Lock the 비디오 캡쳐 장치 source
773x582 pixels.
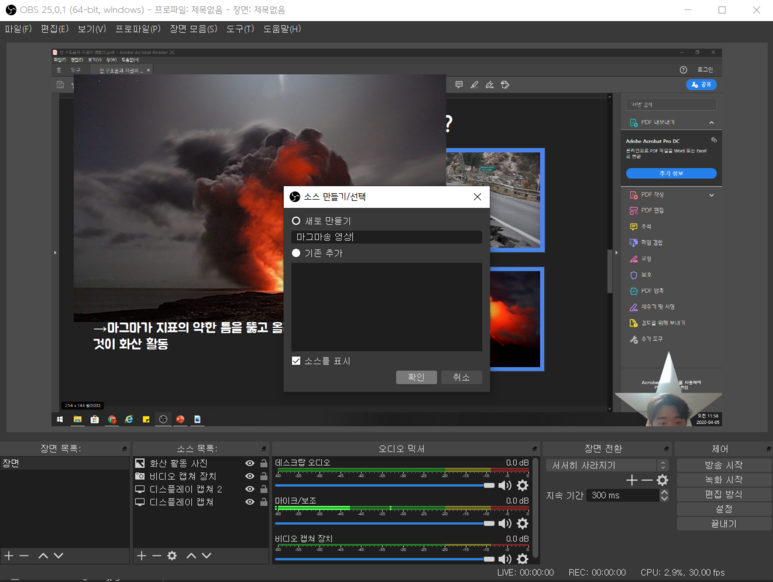(264, 476)
